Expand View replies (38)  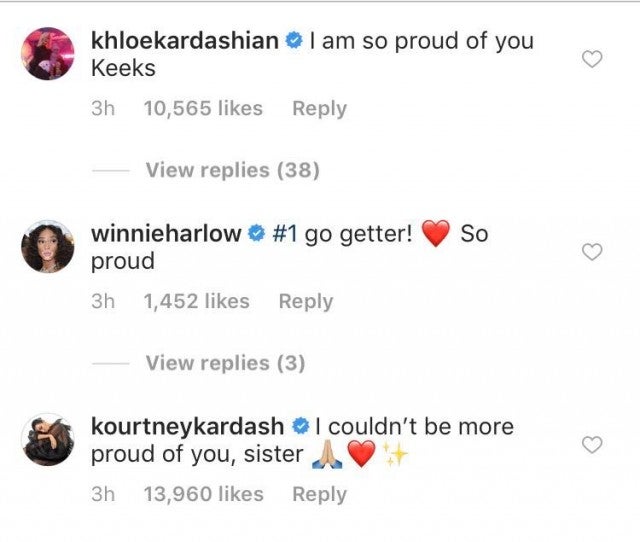232,171
